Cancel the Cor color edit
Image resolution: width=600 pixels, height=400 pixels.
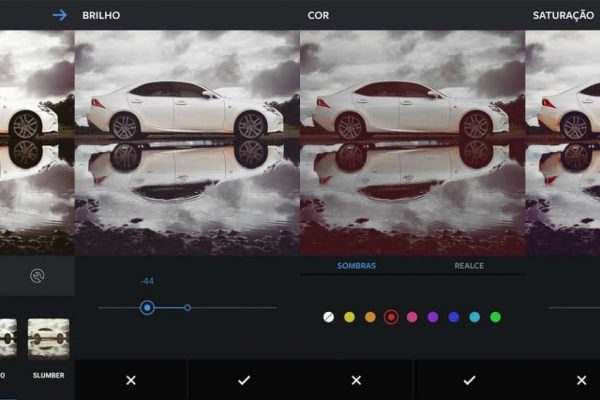click(356, 380)
